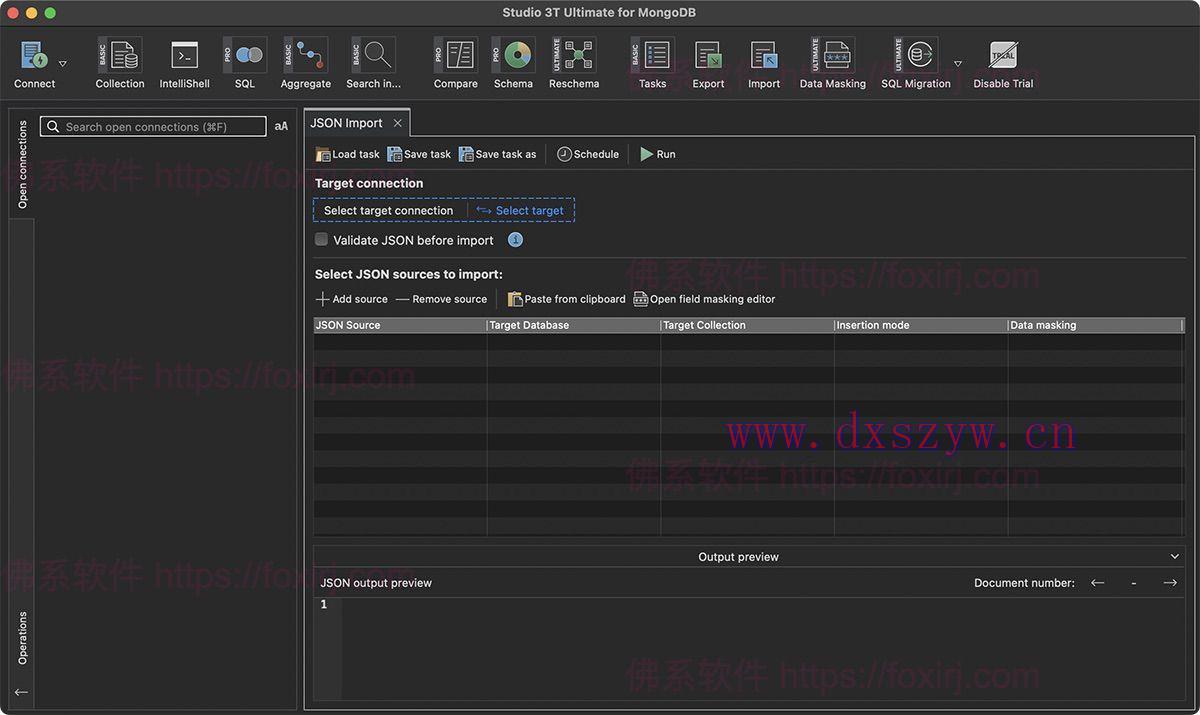
Task: Expand the SQL Migration dropdown arrow
Action: pyautogui.click(x=958, y=63)
